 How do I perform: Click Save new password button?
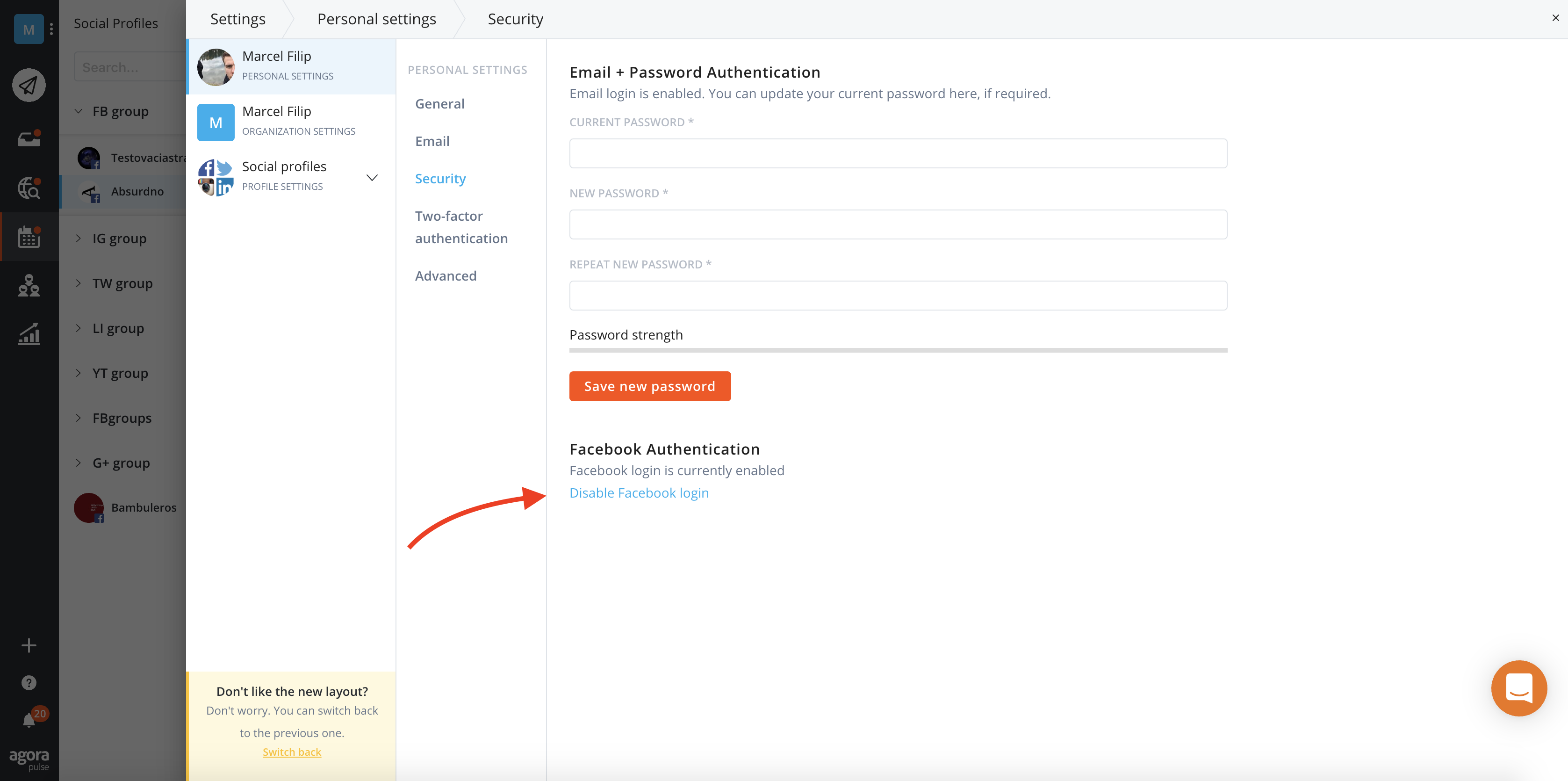649,386
